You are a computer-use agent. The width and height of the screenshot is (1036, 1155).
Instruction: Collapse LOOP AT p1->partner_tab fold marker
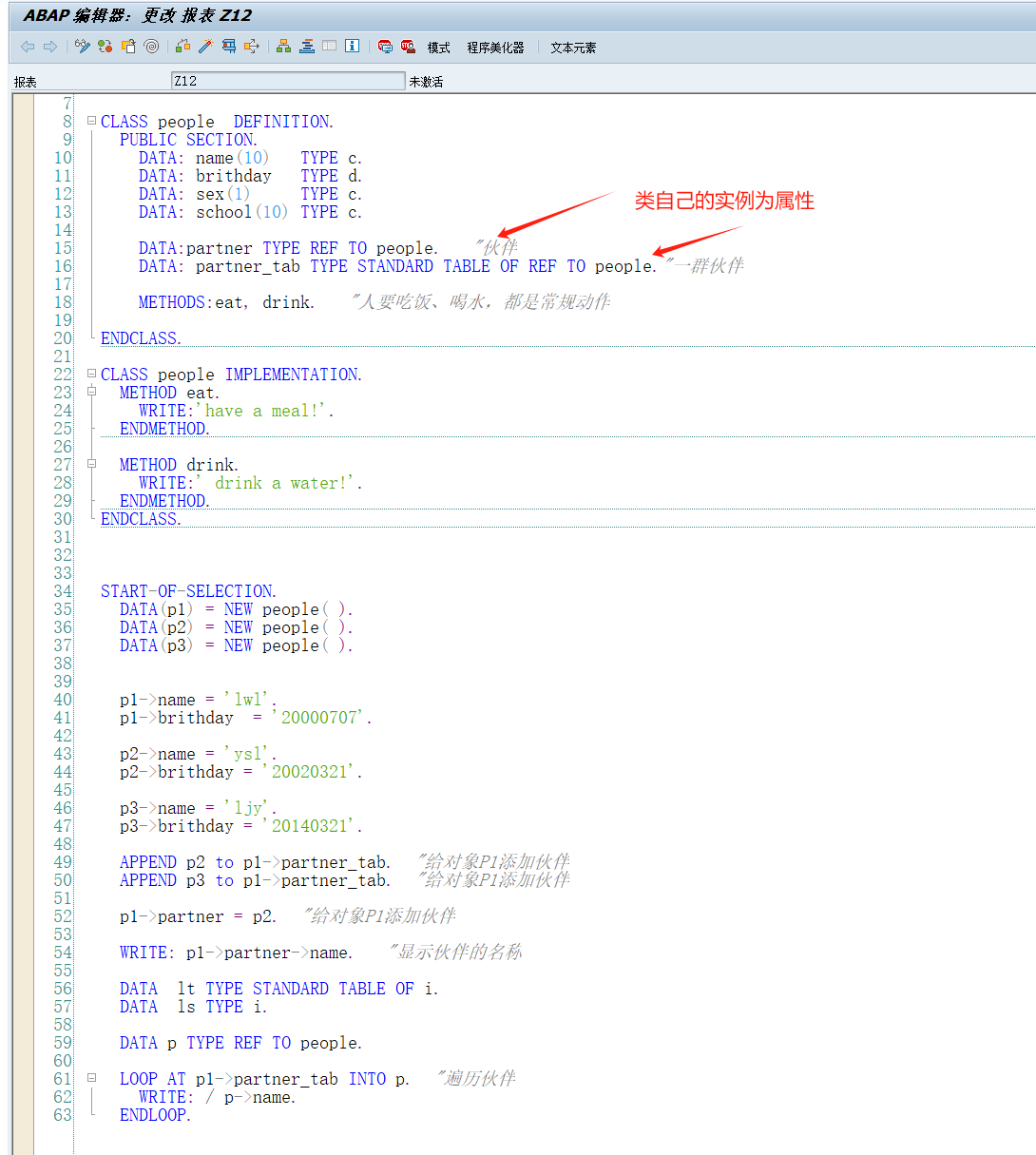91,1078
